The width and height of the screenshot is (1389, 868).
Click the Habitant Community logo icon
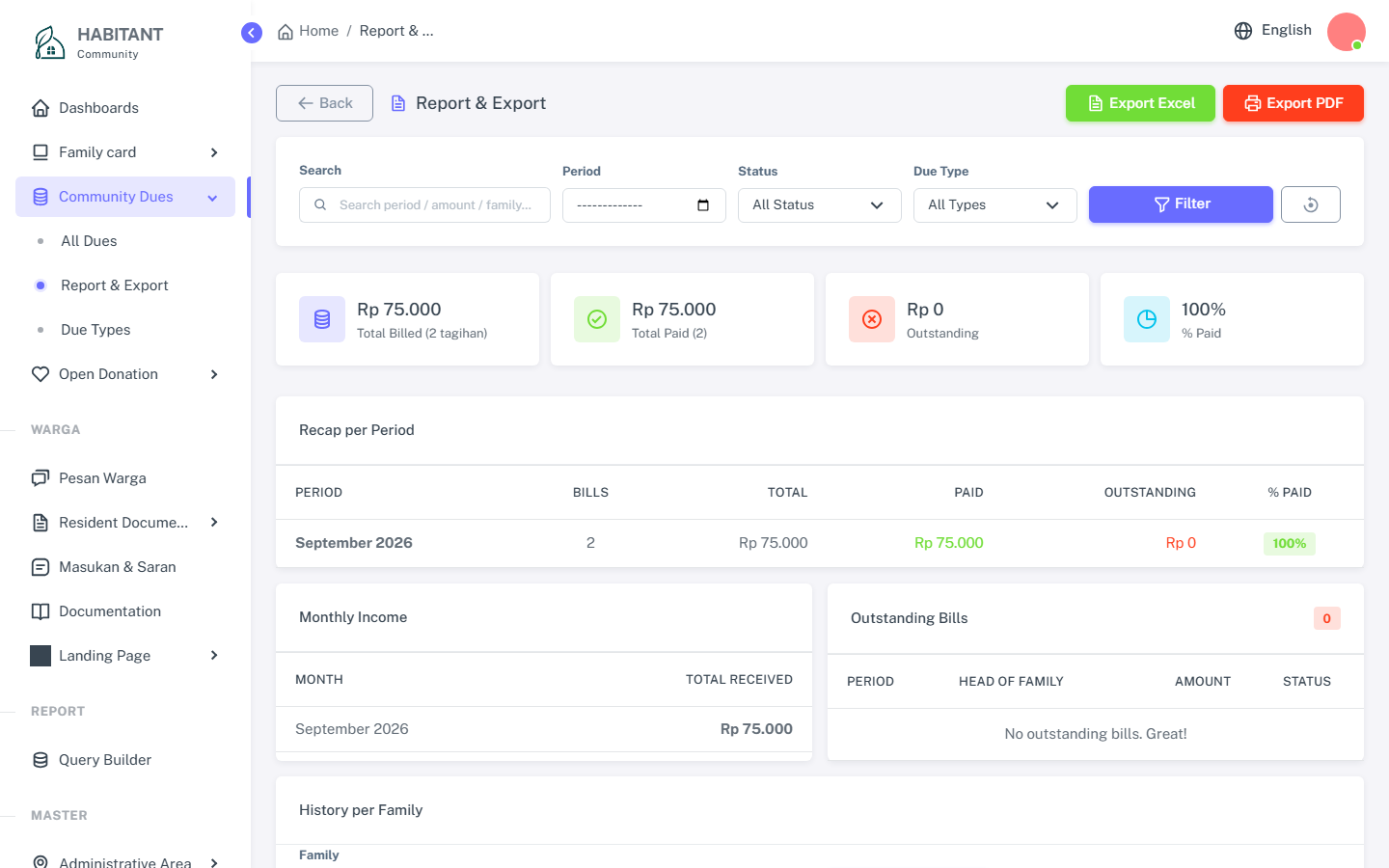(x=49, y=42)
